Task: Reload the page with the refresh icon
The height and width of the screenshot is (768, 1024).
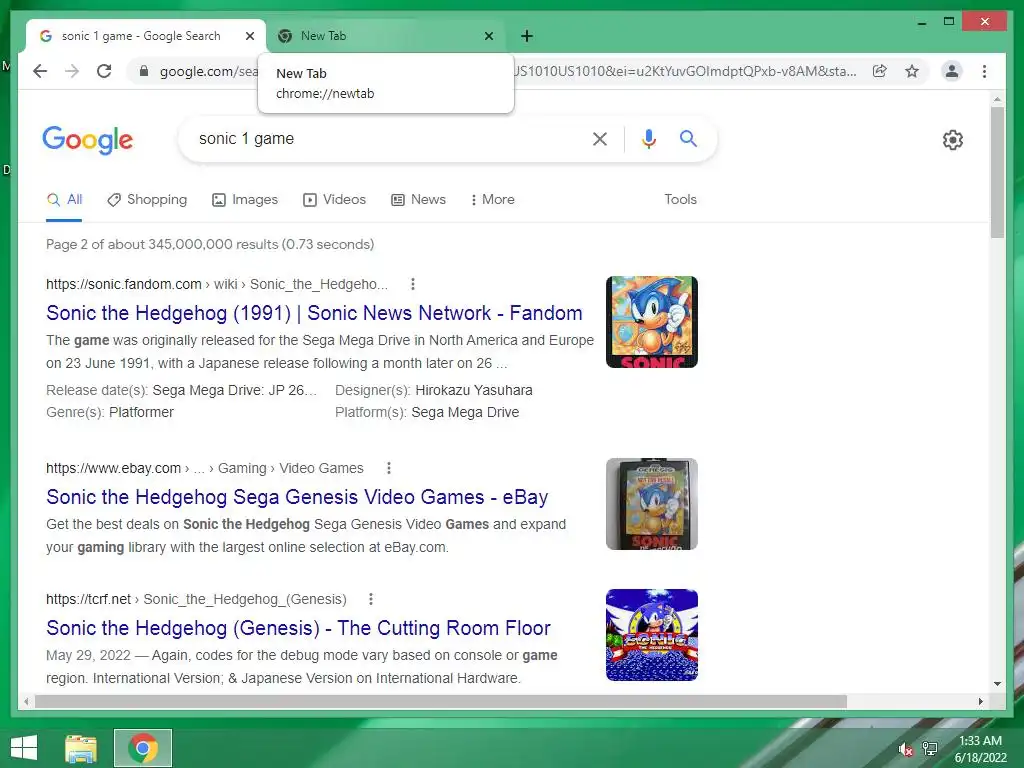Action: pos(104,71)
